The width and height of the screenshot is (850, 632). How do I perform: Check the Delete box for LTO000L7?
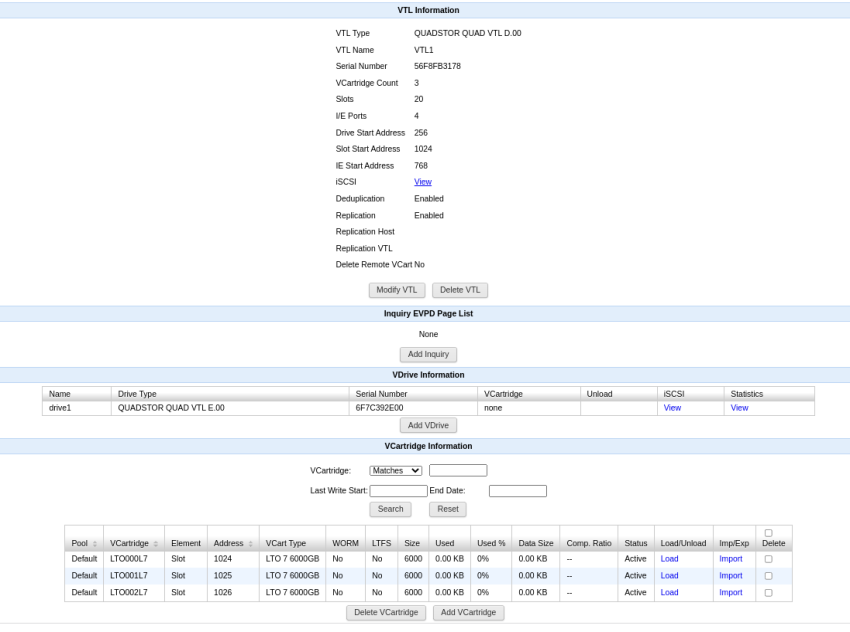pos(768,559)
